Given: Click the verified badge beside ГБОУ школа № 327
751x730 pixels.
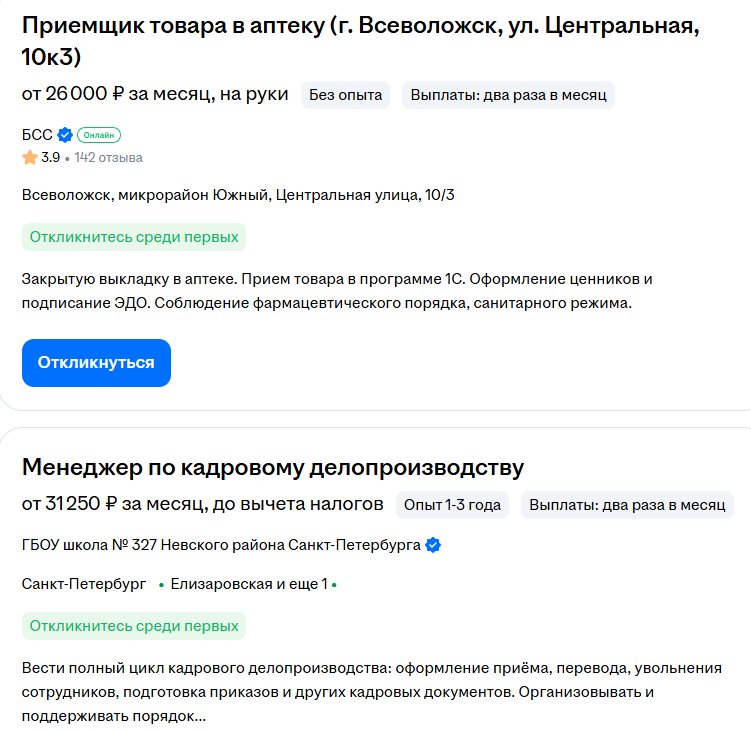Looking at the screenshot, I should (x=433, y=545).
